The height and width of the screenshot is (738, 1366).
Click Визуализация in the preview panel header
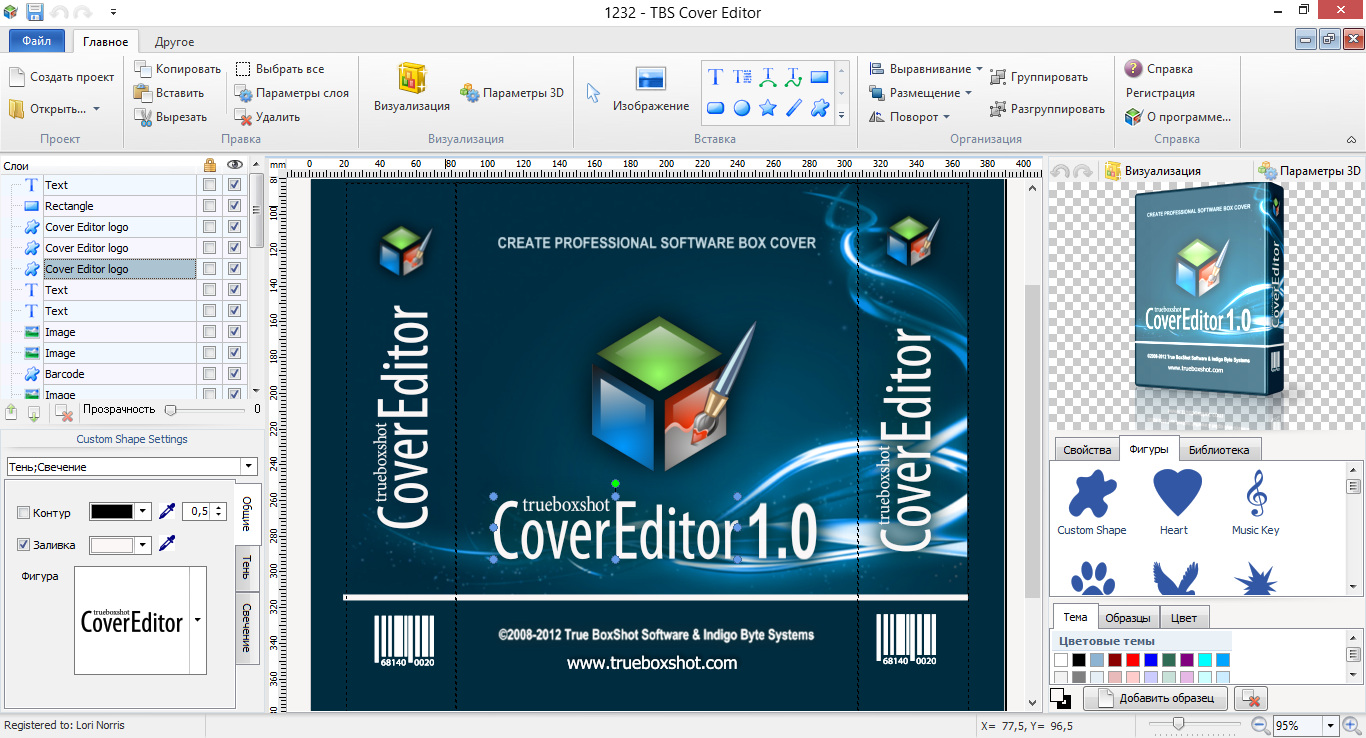pyautogui.click(x=1152, y=171)
